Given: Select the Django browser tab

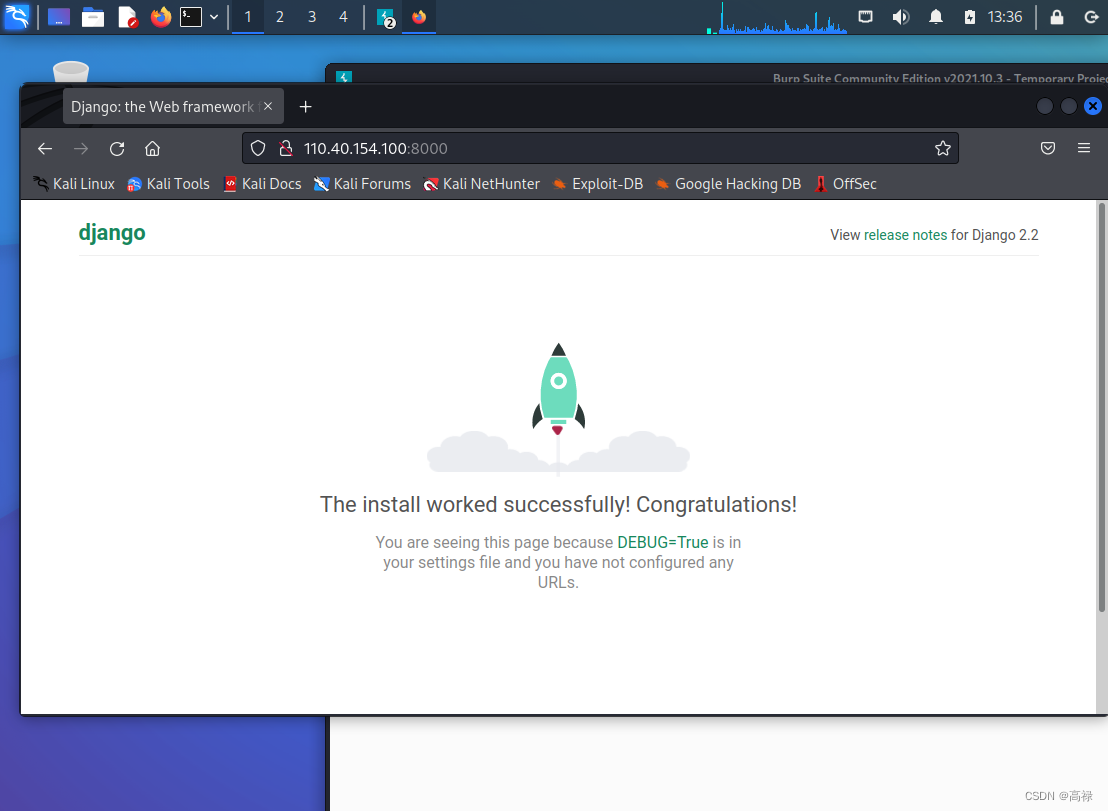Looking at the screenshot, I should 173,107.
